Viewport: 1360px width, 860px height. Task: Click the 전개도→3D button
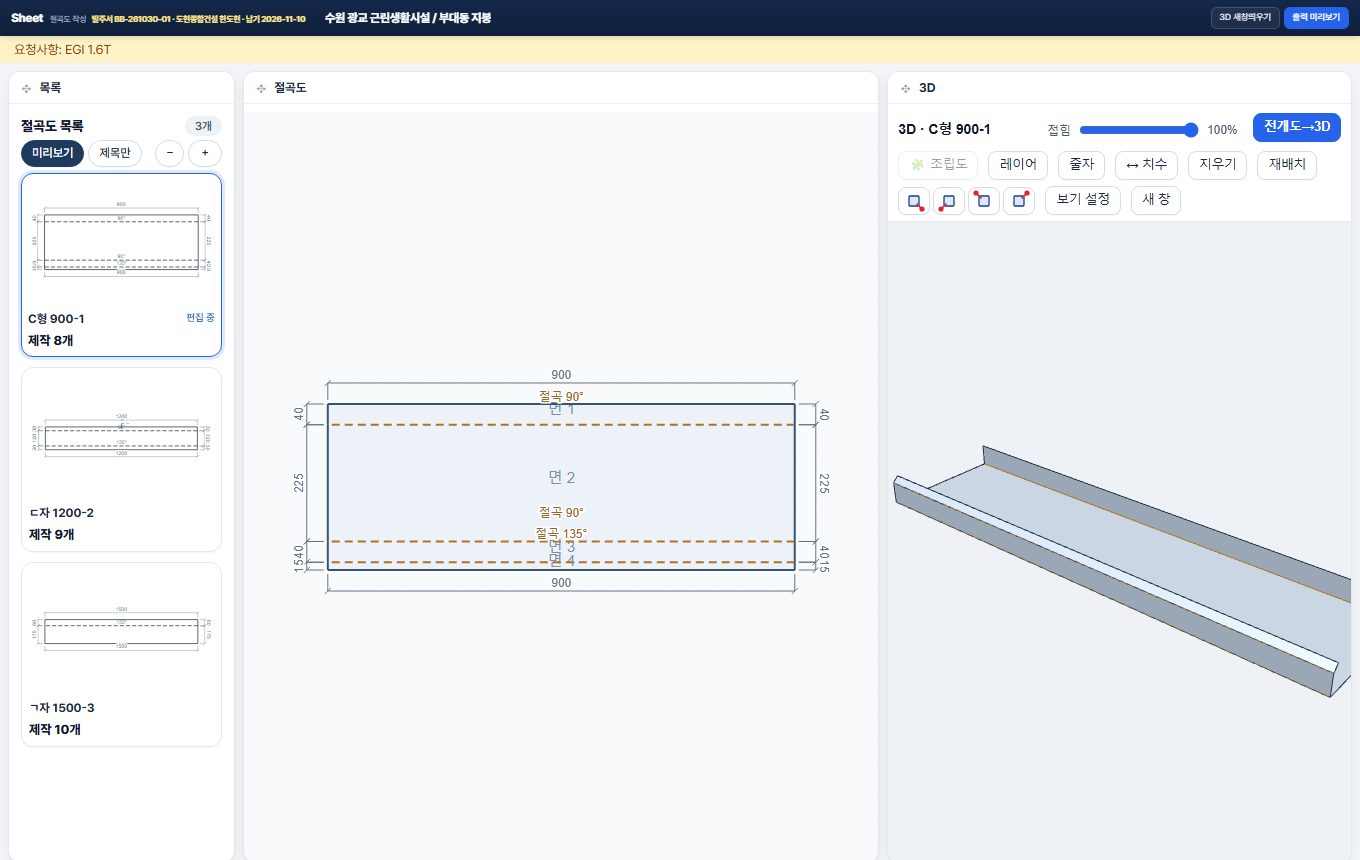point(1297,127)
